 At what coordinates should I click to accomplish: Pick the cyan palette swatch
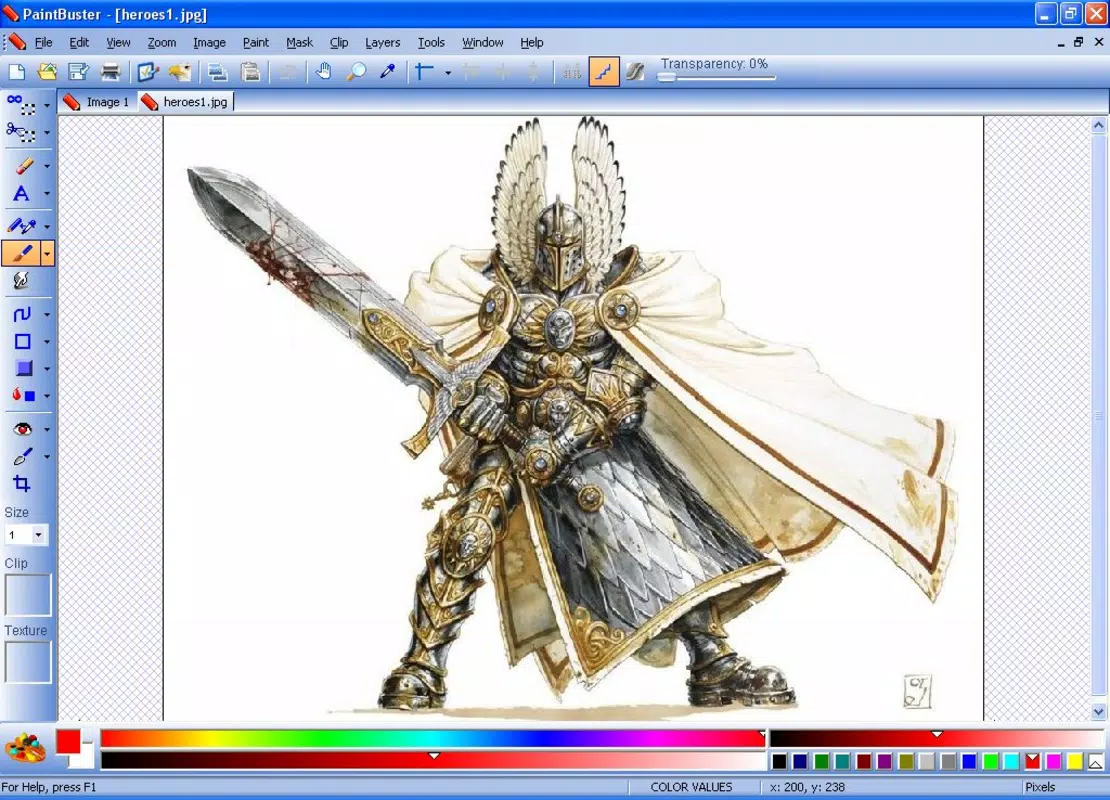1011,762
